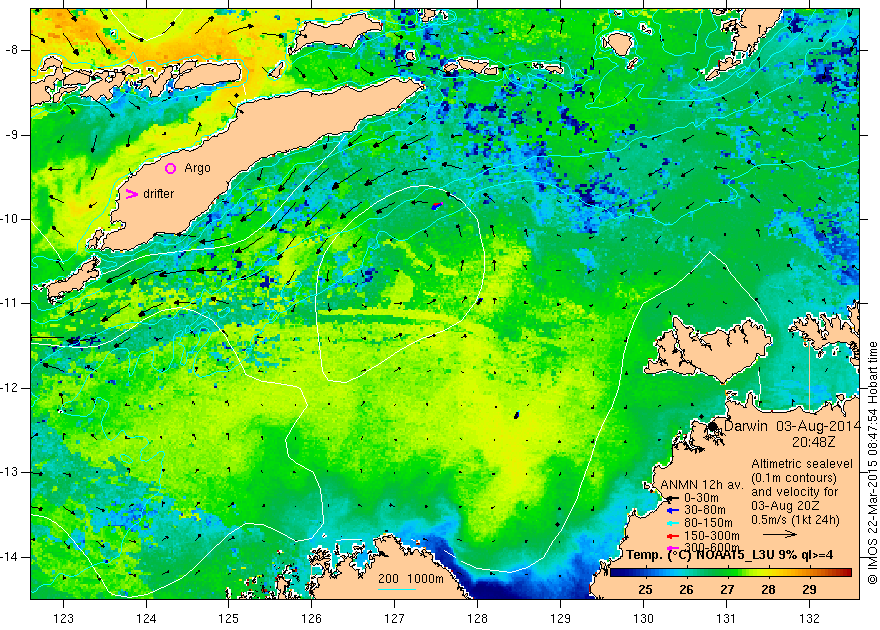Click longitude axis label 123
The image size is (880, 630).
pyautogui.click(x=63, y=619)
